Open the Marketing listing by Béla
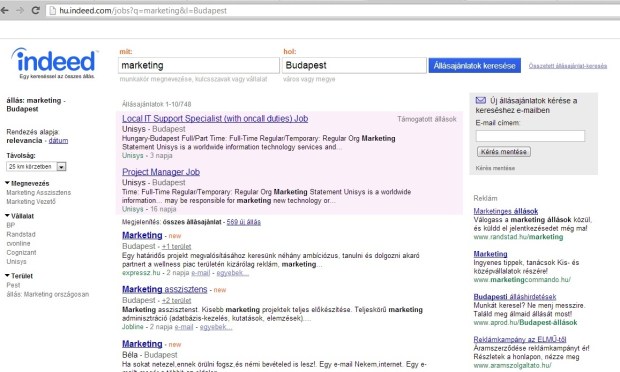The width and height of the screenshot is (620, 372). click(x=142, y=344)
